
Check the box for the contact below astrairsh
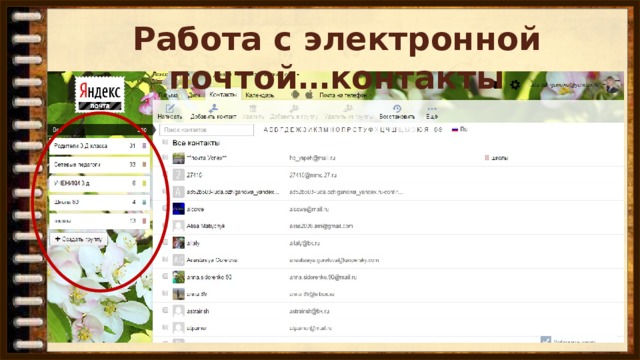point(165,328)
